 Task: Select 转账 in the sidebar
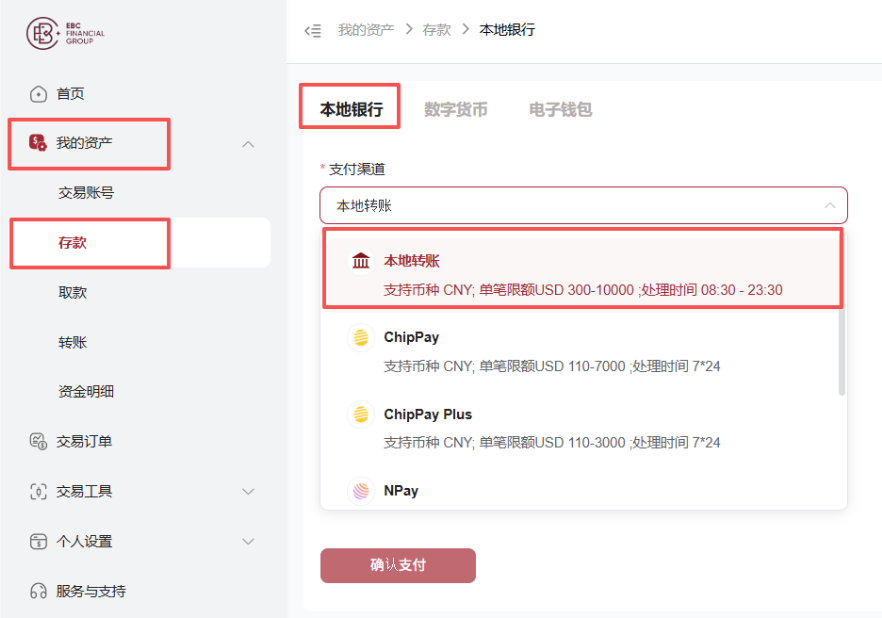coord(72,342)
